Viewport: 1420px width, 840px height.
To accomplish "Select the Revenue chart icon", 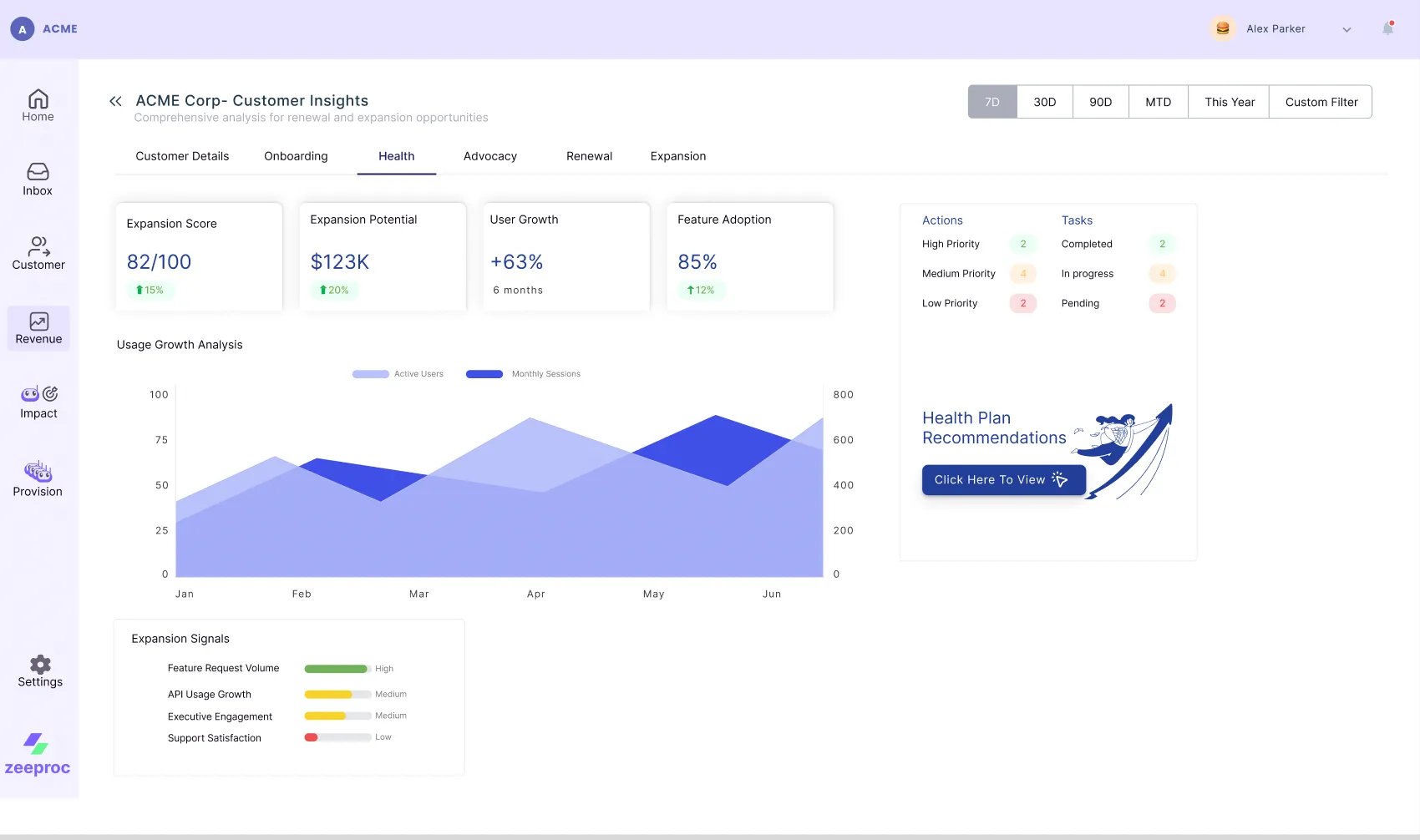I will [38, 321].
